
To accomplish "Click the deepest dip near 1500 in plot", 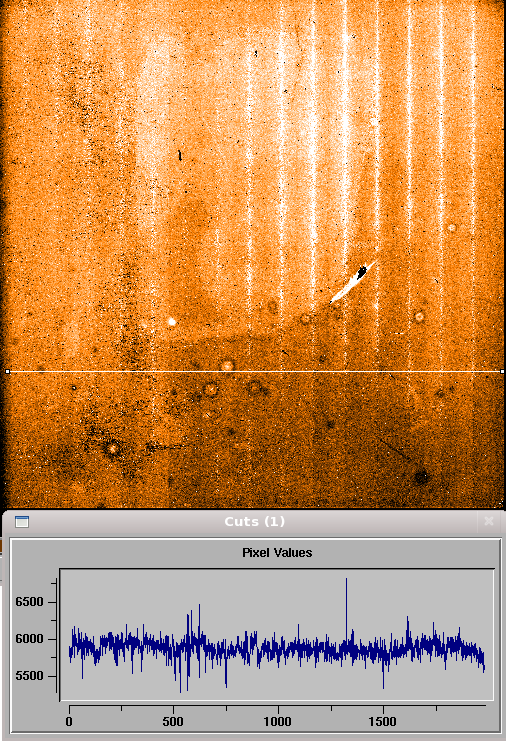I will pos(383,676).
